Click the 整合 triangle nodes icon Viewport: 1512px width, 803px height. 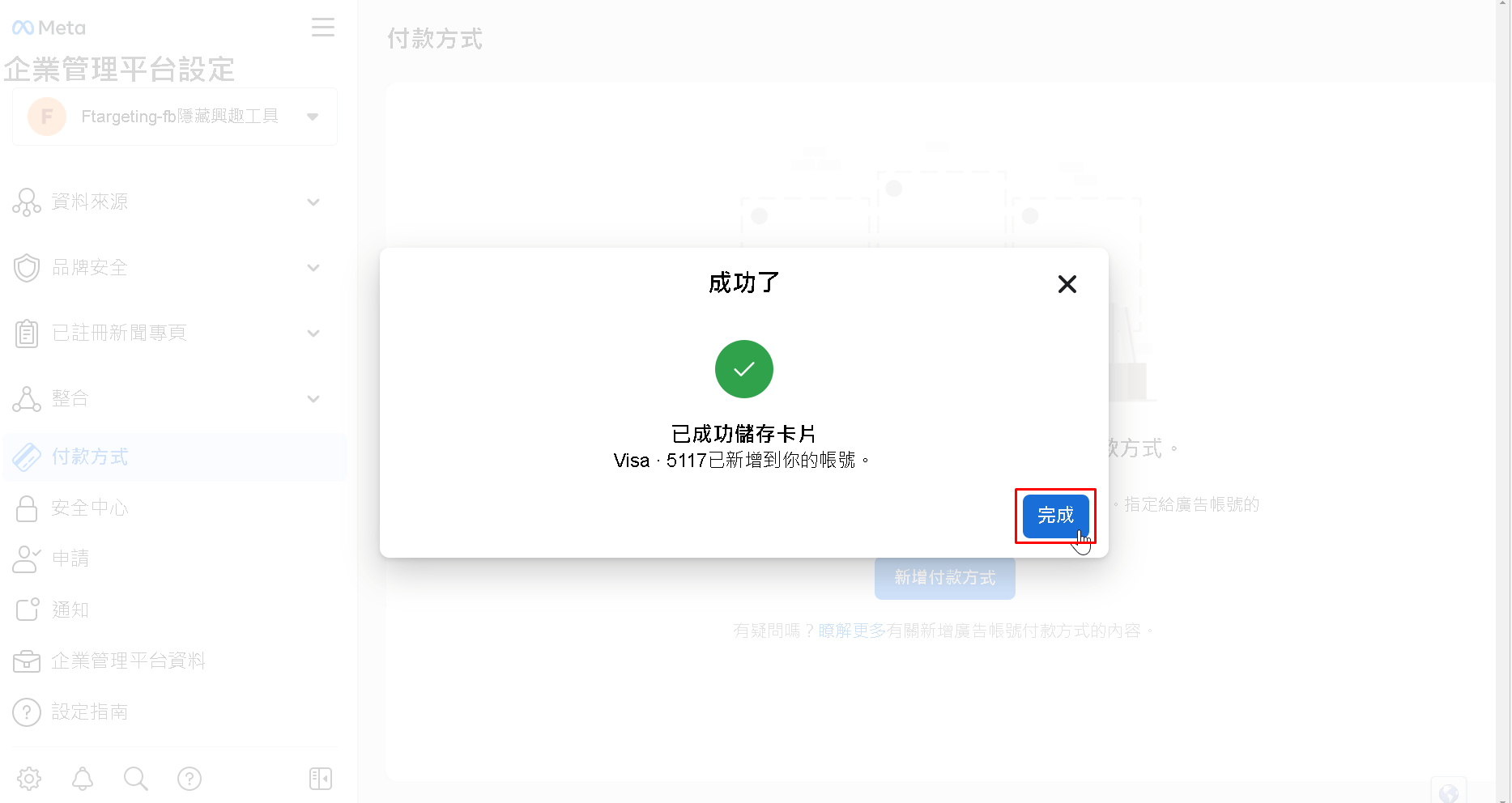click(x=27, y=398)
